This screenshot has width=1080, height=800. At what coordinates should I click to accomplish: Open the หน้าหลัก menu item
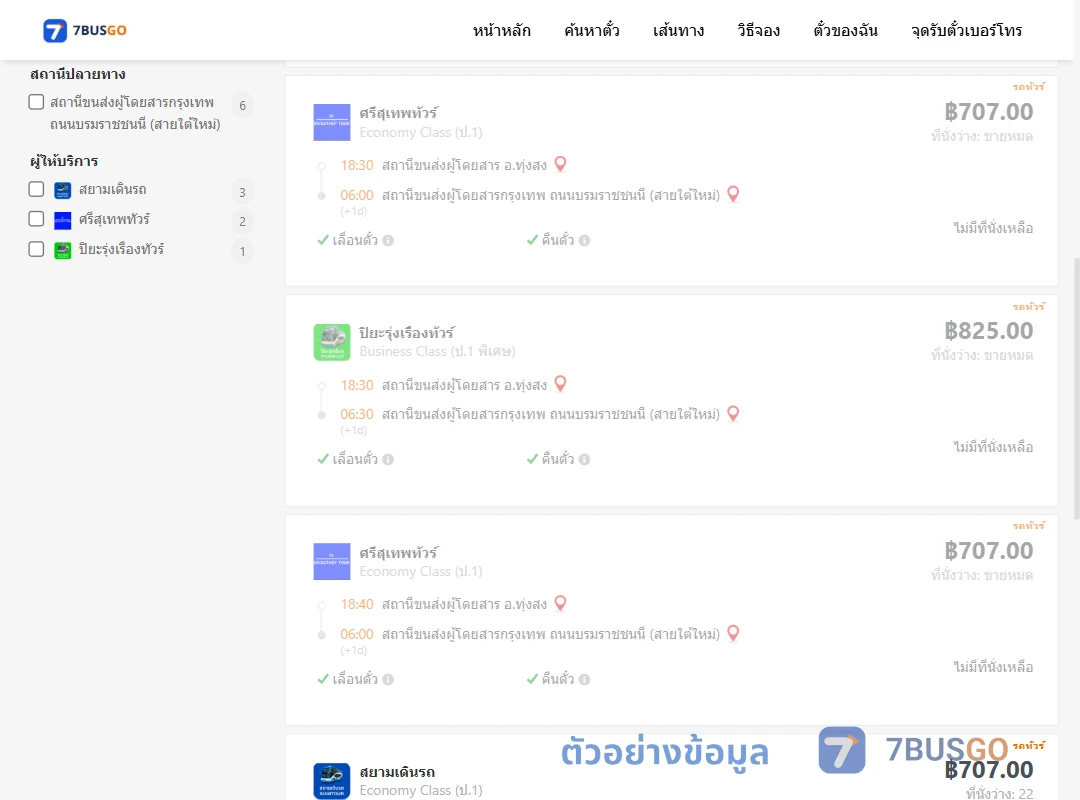point(501,30)
